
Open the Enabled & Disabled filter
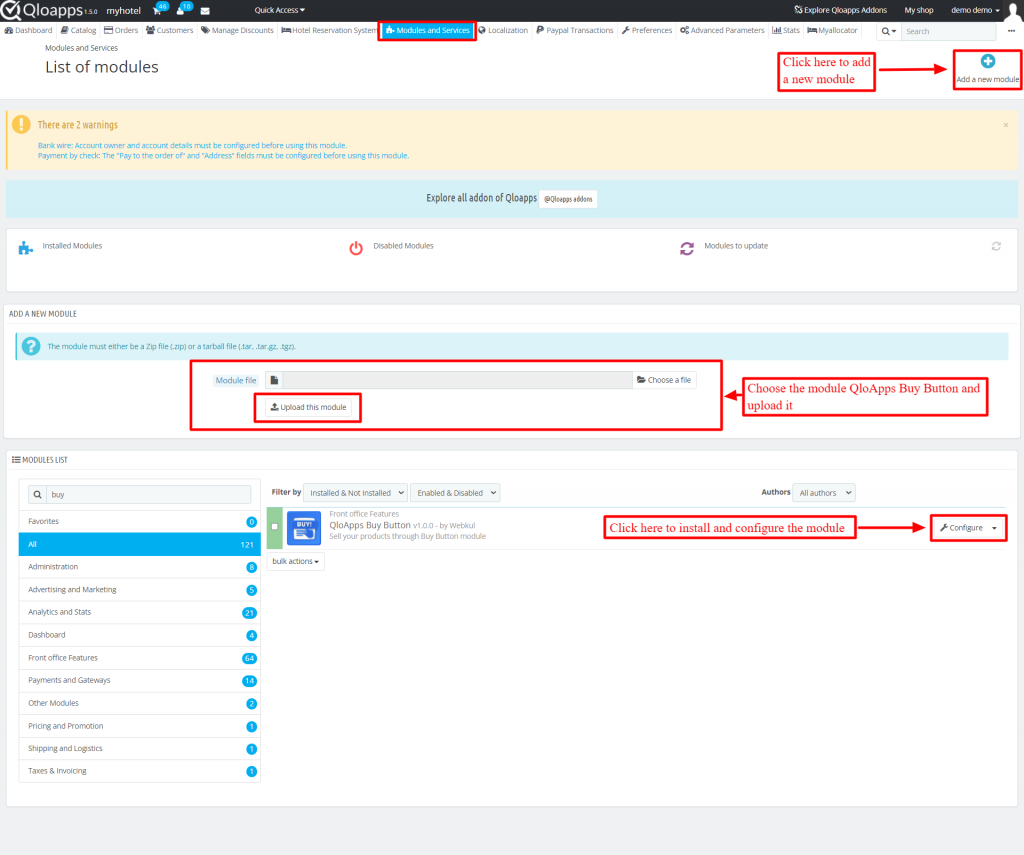(x=455, y=493)
